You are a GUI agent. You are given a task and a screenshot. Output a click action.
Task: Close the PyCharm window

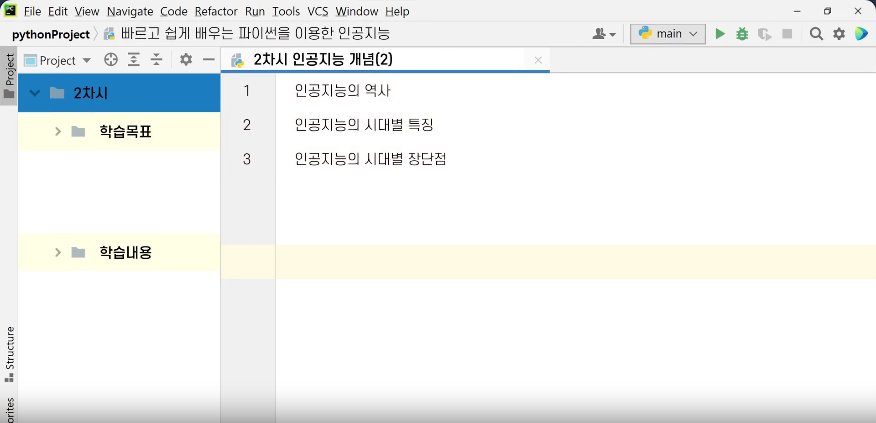coord(858,11)
